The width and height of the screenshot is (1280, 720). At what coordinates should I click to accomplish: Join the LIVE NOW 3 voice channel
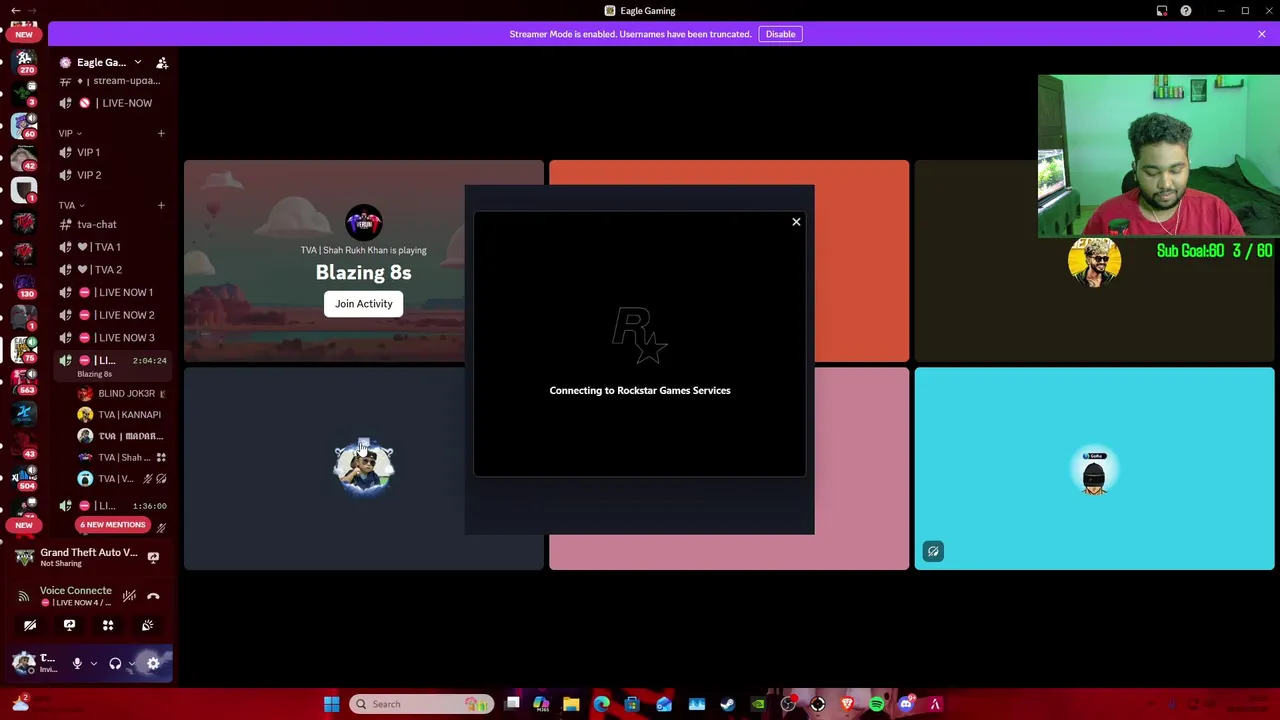point(113,338)
